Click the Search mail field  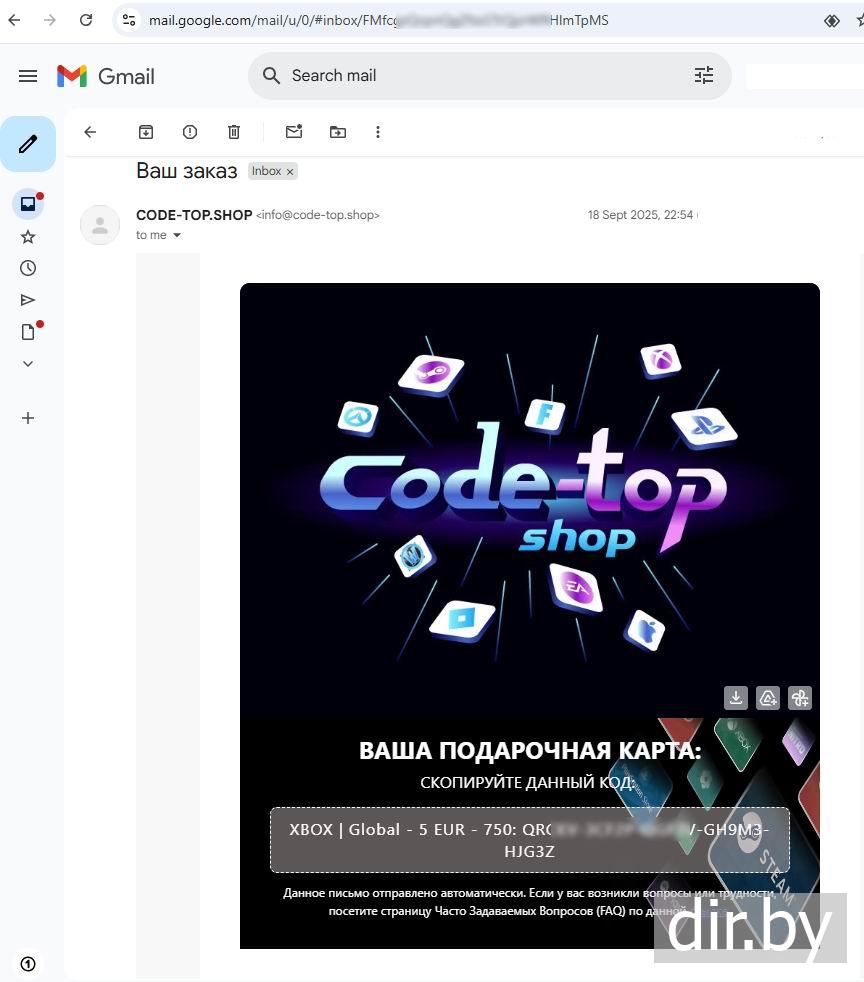click(490, 76)
